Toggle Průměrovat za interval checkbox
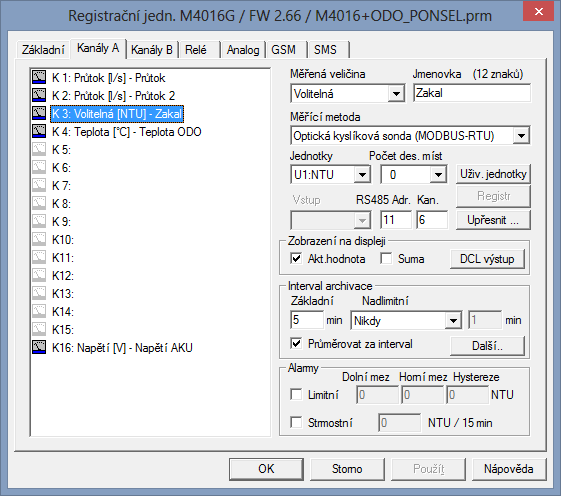The width and height of the screenshot is (561, 496). (x=296, y=344)
